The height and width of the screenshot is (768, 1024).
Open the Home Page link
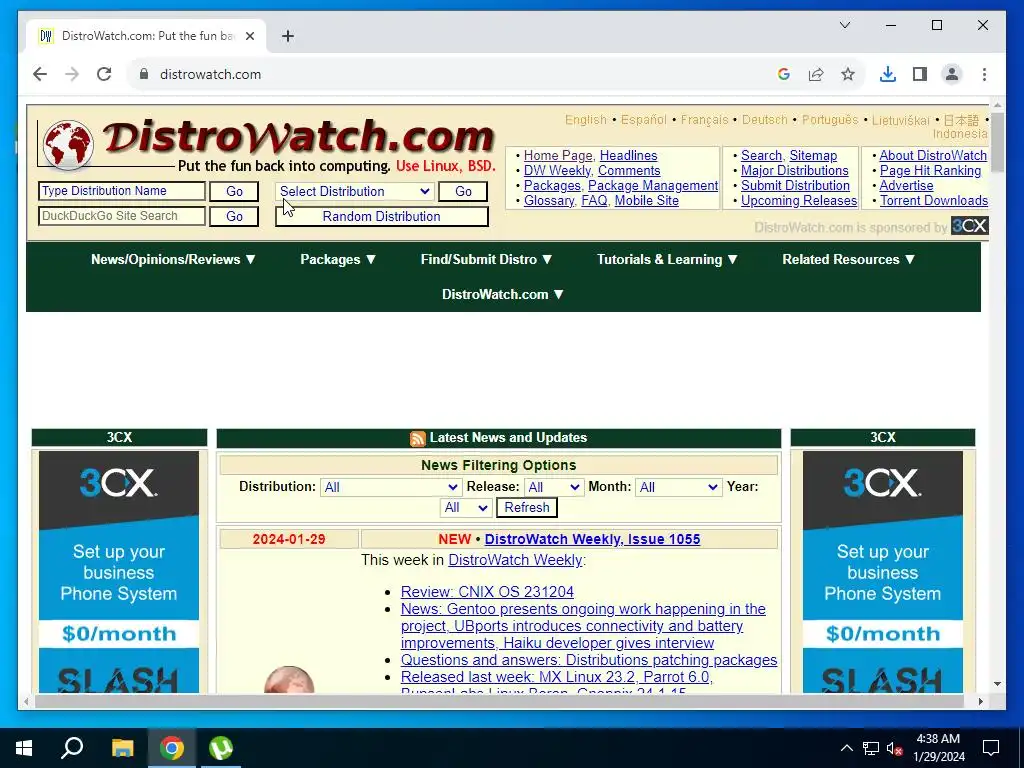pyautogui.click(x=558, y=155)
